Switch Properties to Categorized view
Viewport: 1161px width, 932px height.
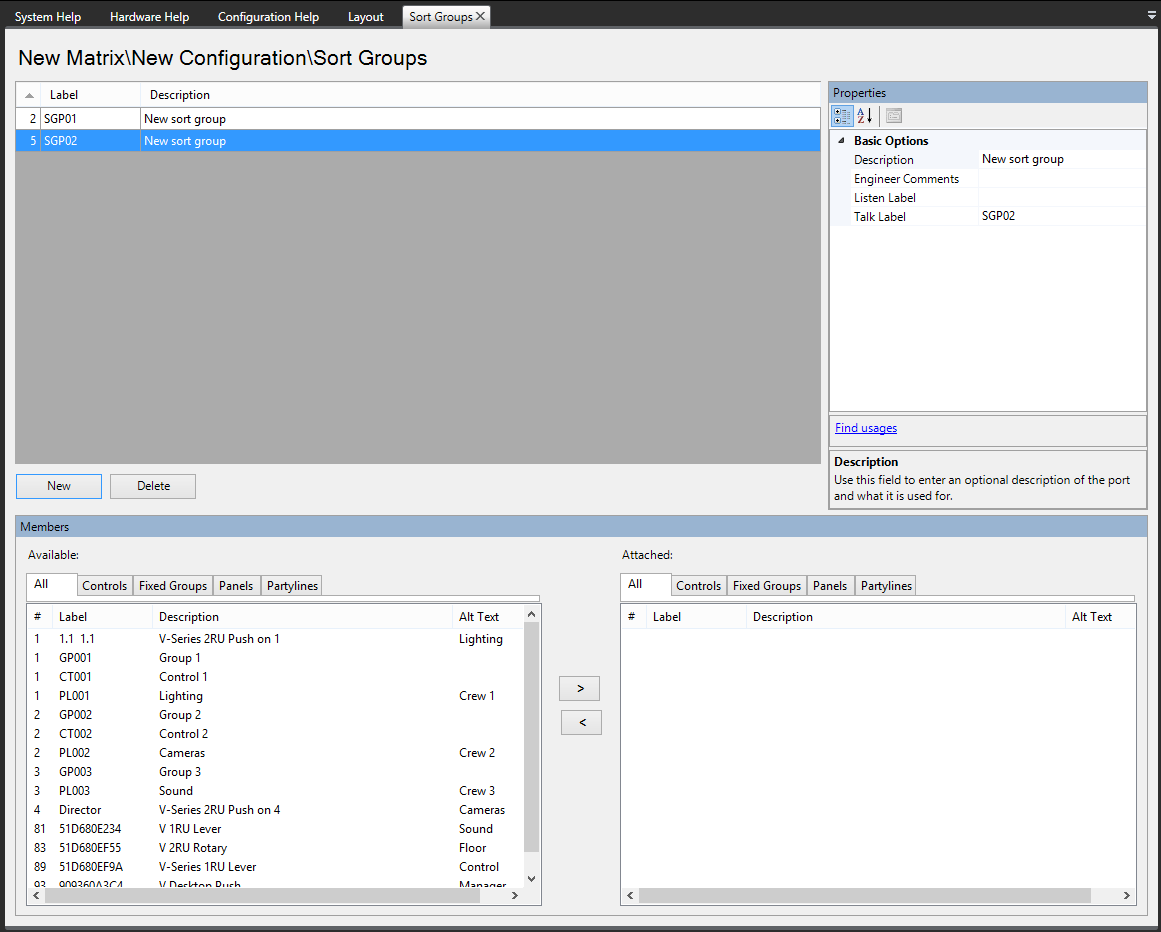tap(843, 115)
